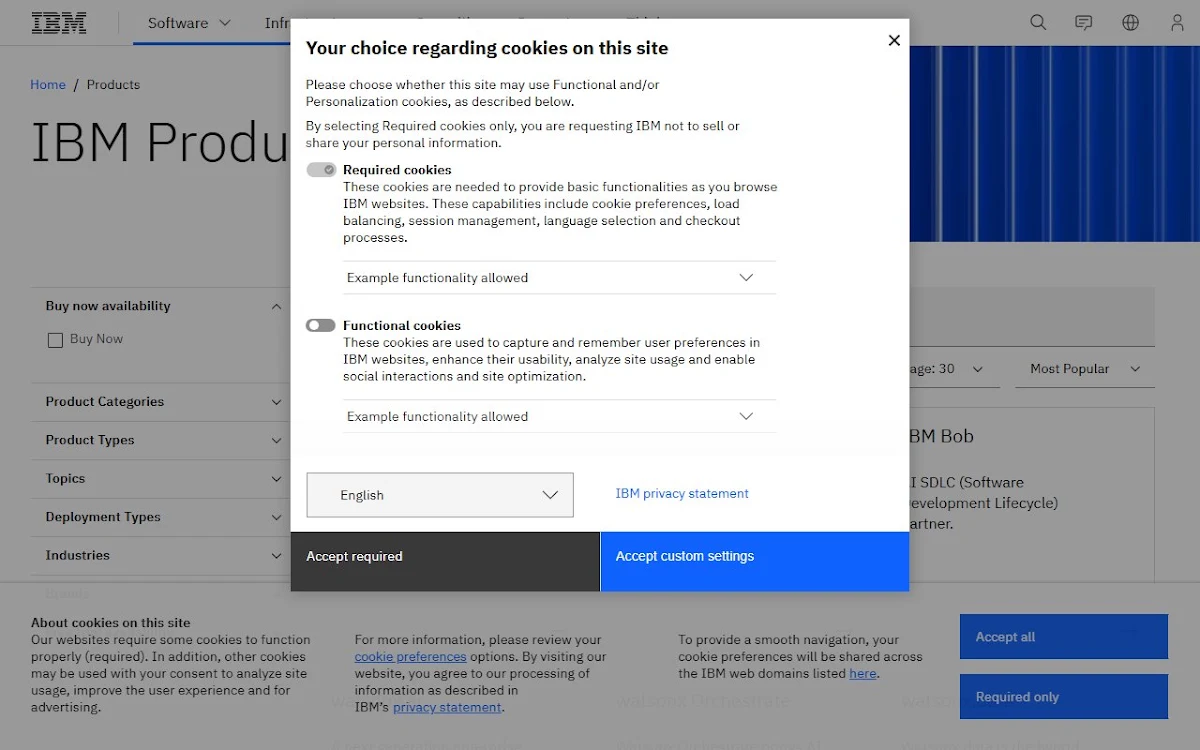Open the cookie preferences link
Image resolution: width=1200 pixels, height=750 pixels.
point(410,657)
